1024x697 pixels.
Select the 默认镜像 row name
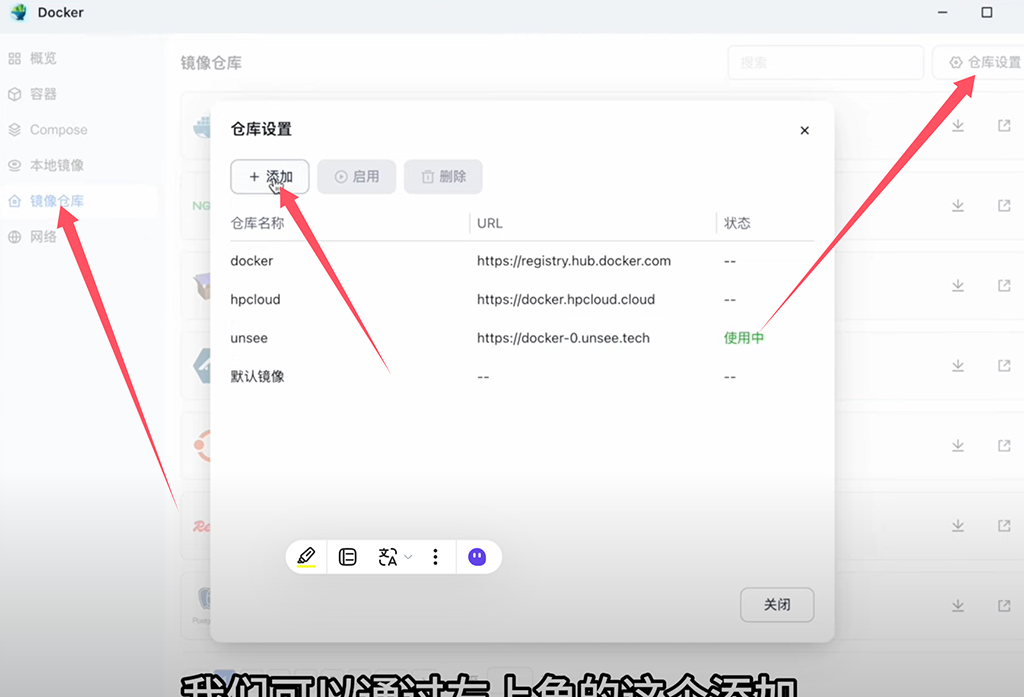257,376
